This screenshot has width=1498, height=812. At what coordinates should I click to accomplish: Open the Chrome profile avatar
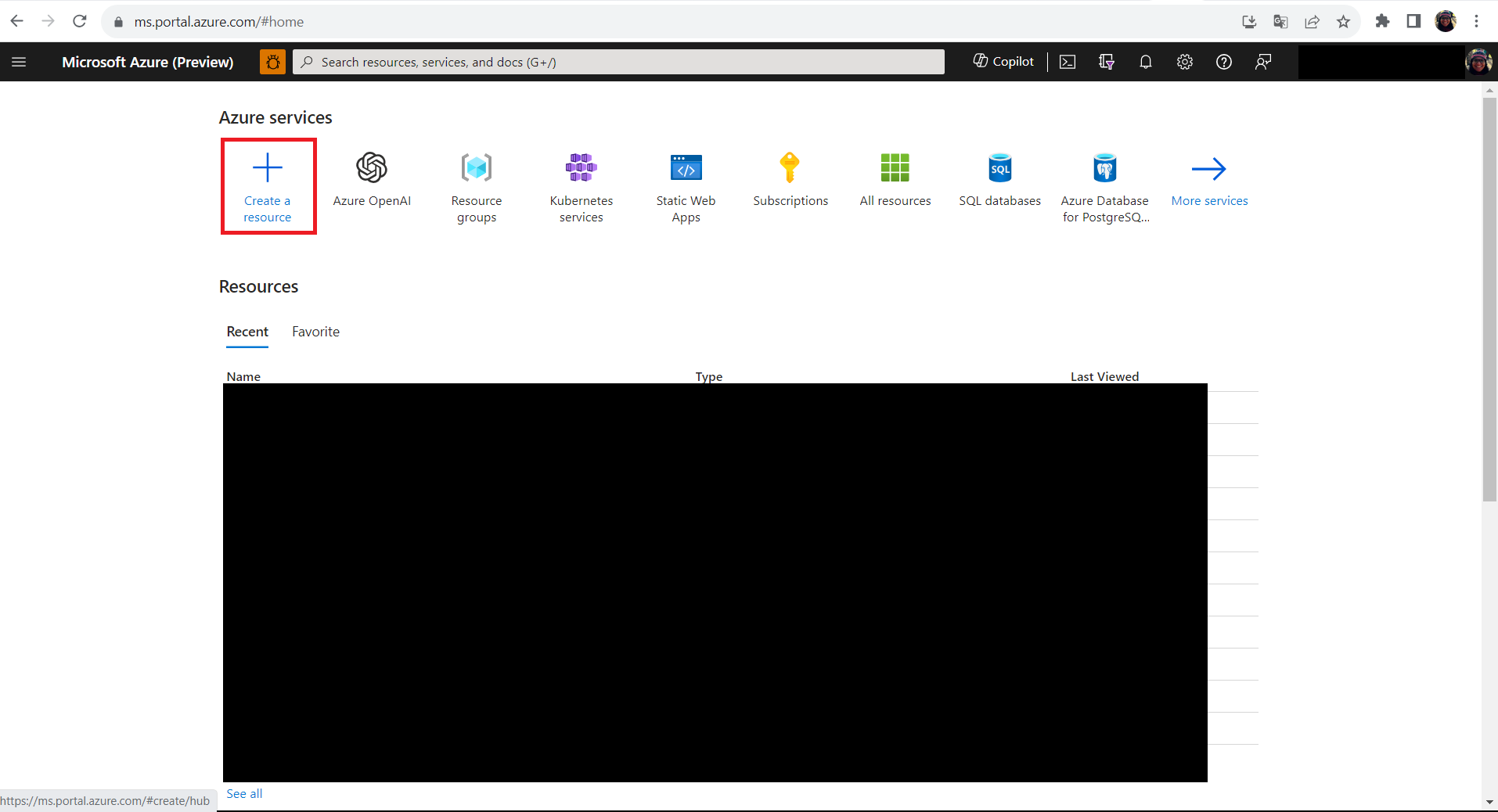tap(1445, 21)
